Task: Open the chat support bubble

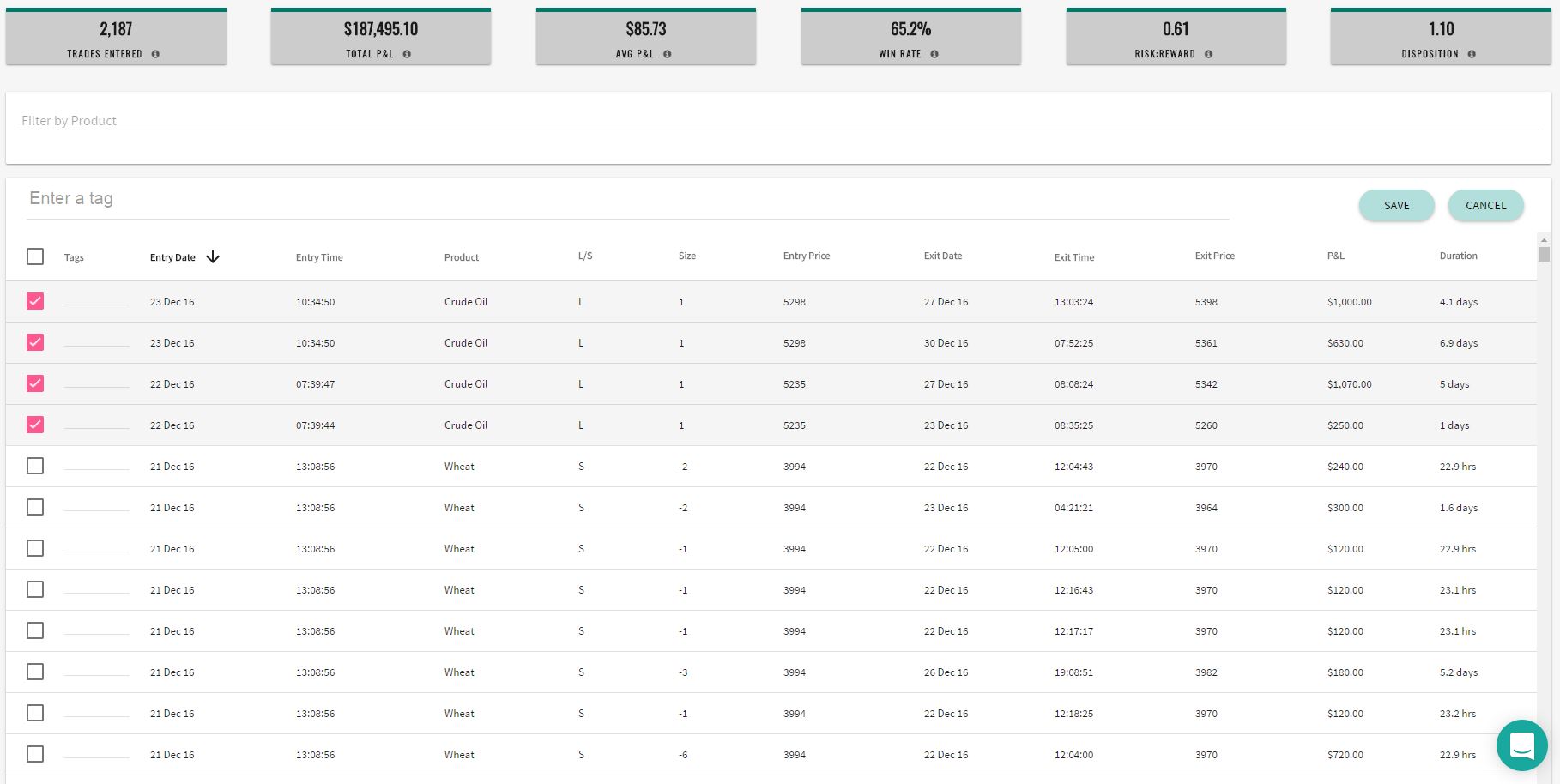Action: tap(1521, 745)
